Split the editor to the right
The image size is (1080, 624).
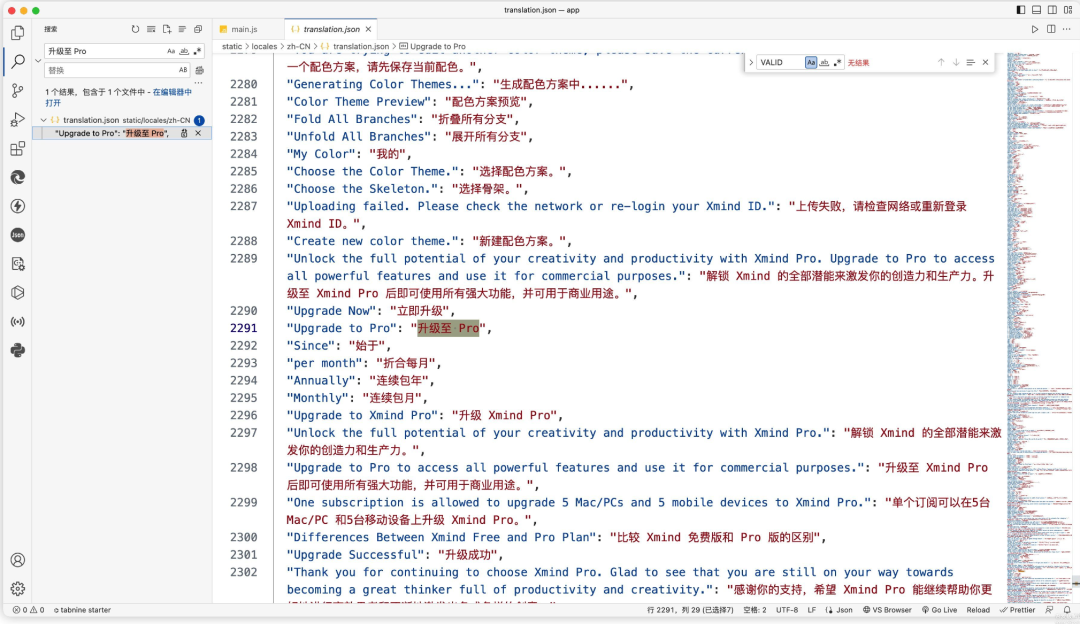coord(1051,29)
